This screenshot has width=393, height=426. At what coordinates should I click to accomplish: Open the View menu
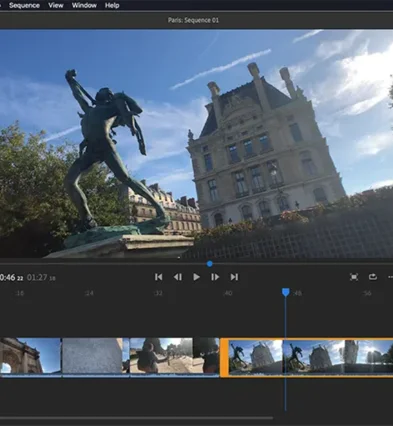[56, 5]
